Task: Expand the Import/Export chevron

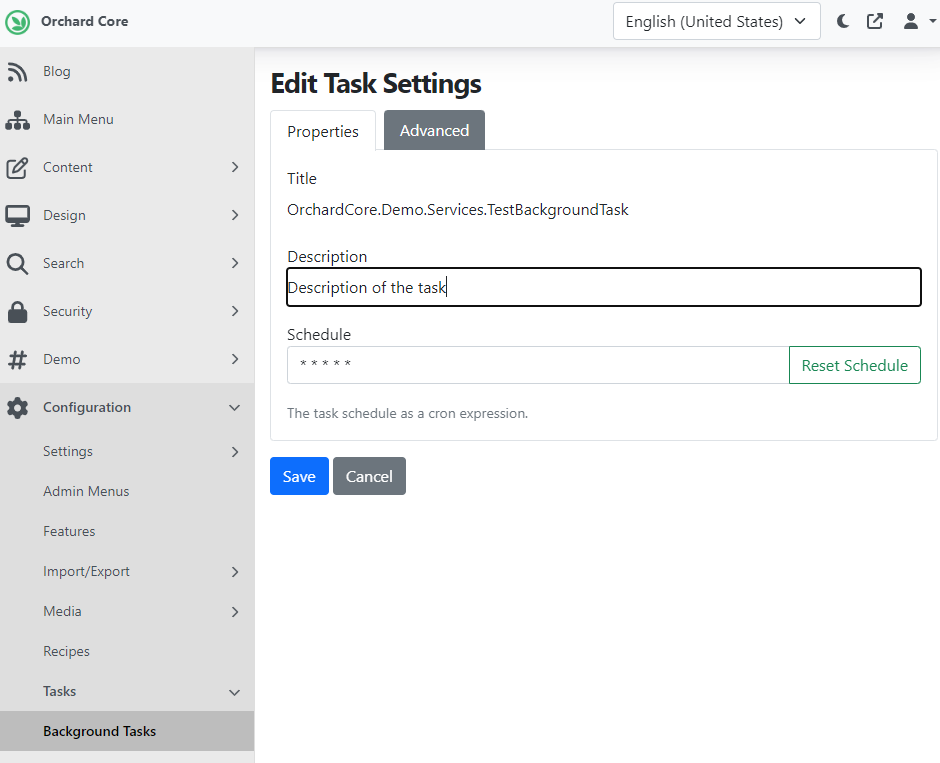Action: [235, 572]
